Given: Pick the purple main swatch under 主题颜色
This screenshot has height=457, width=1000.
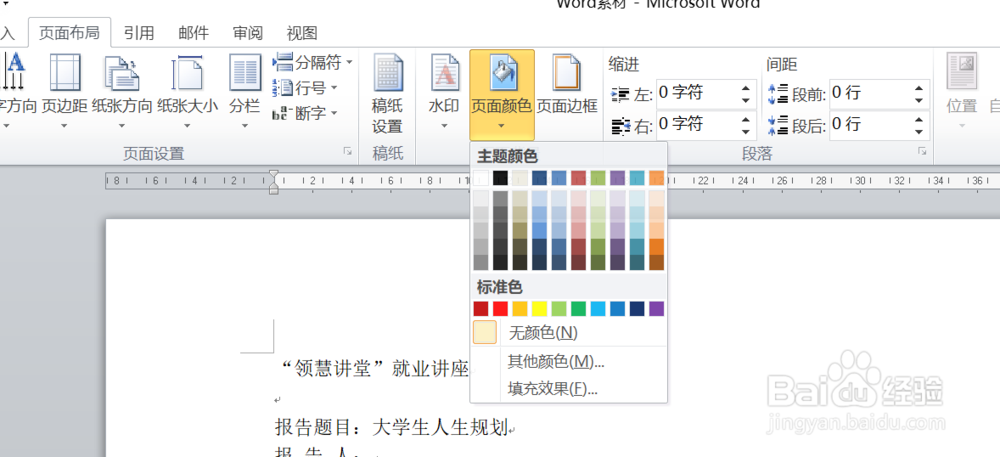Looking at the screenshot, I should click(617, 178).
